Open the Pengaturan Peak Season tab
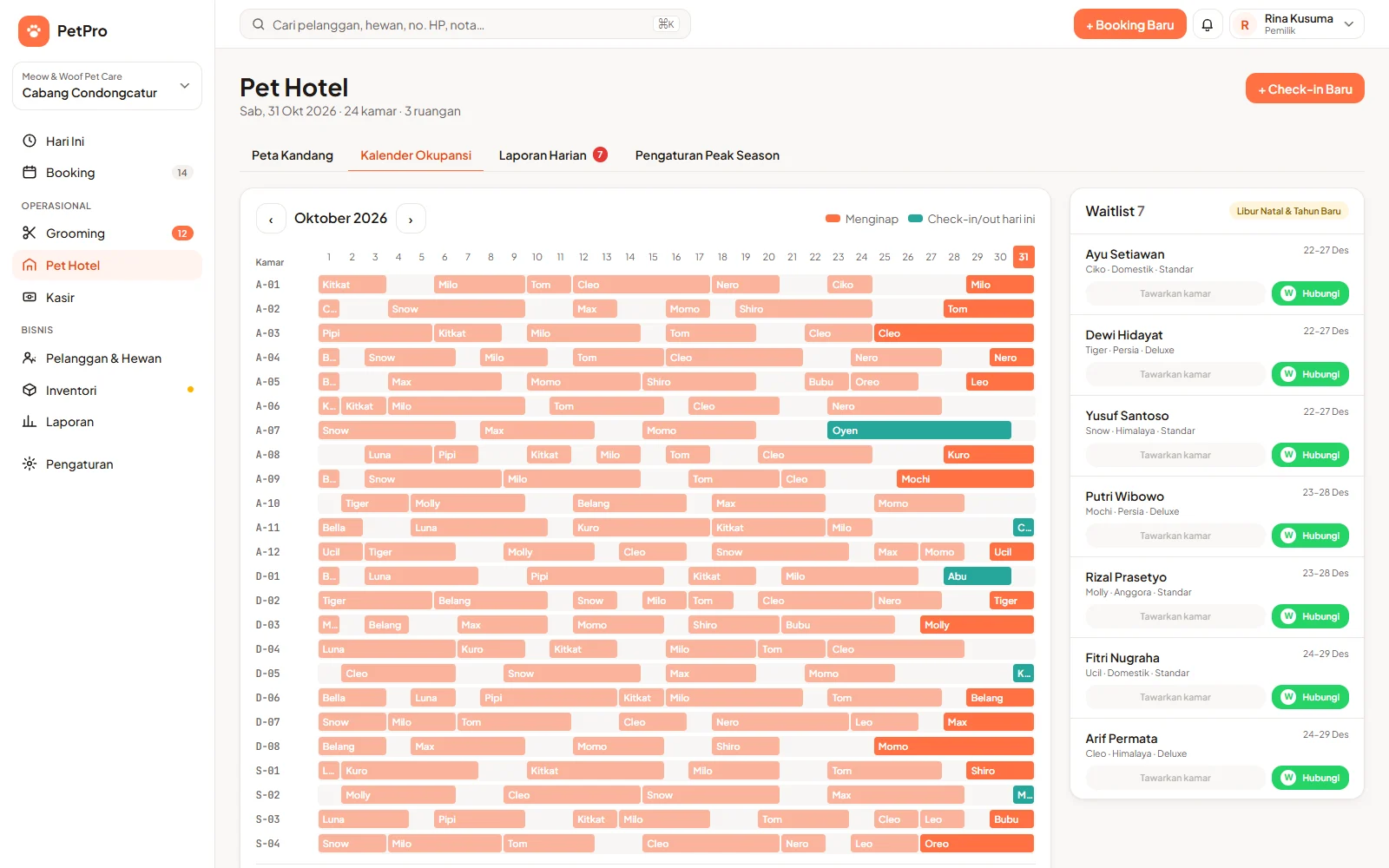 click(x=708, y=155)
